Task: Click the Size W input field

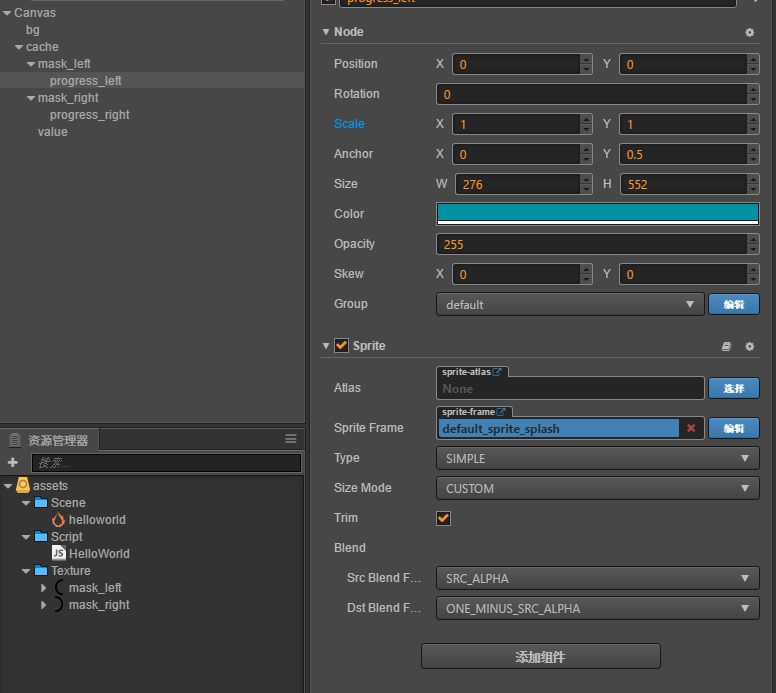Action: (517, 184)
